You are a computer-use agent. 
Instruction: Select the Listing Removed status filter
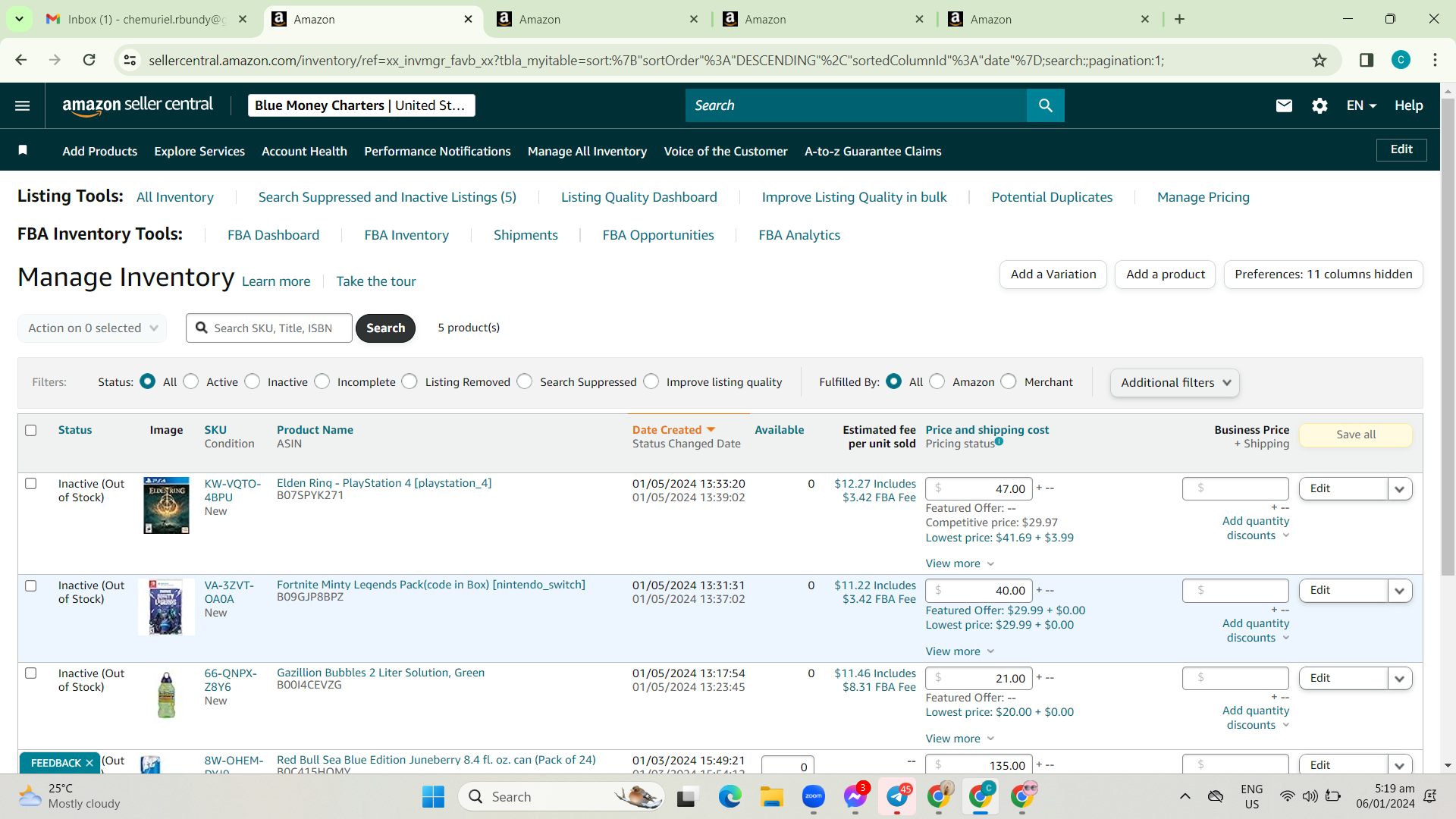pyautogui.click(x=409, y=381)
